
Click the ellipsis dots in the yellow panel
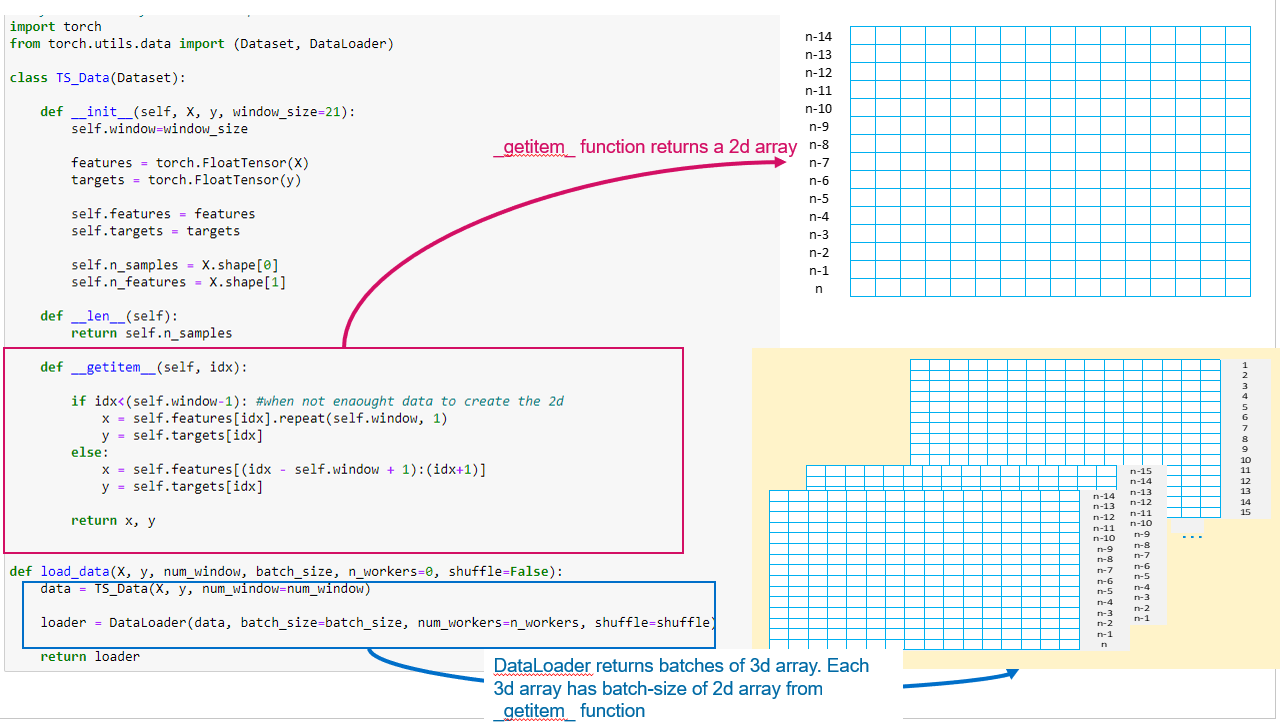(1192, 538)
